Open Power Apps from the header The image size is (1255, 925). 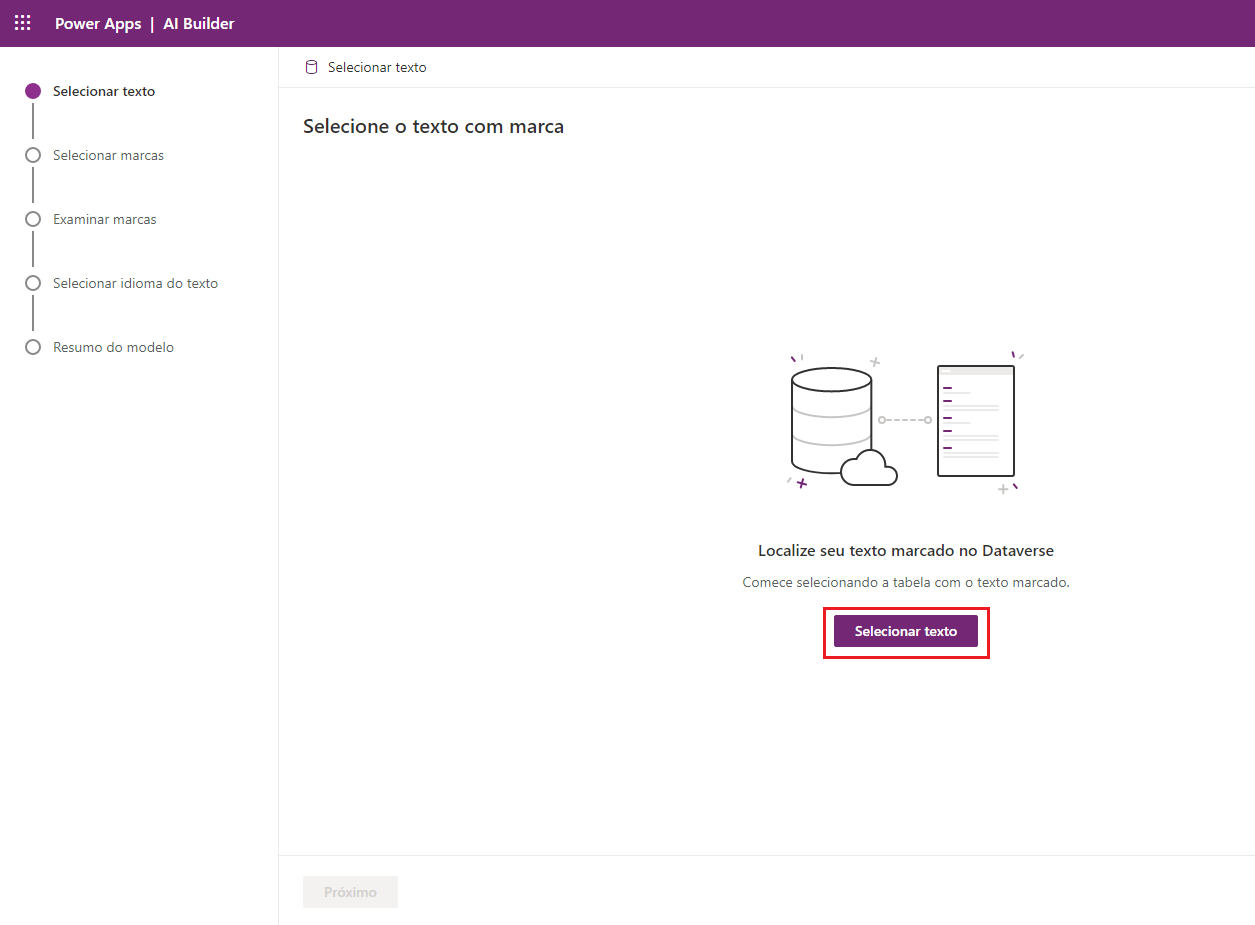(x=97, y=22)
